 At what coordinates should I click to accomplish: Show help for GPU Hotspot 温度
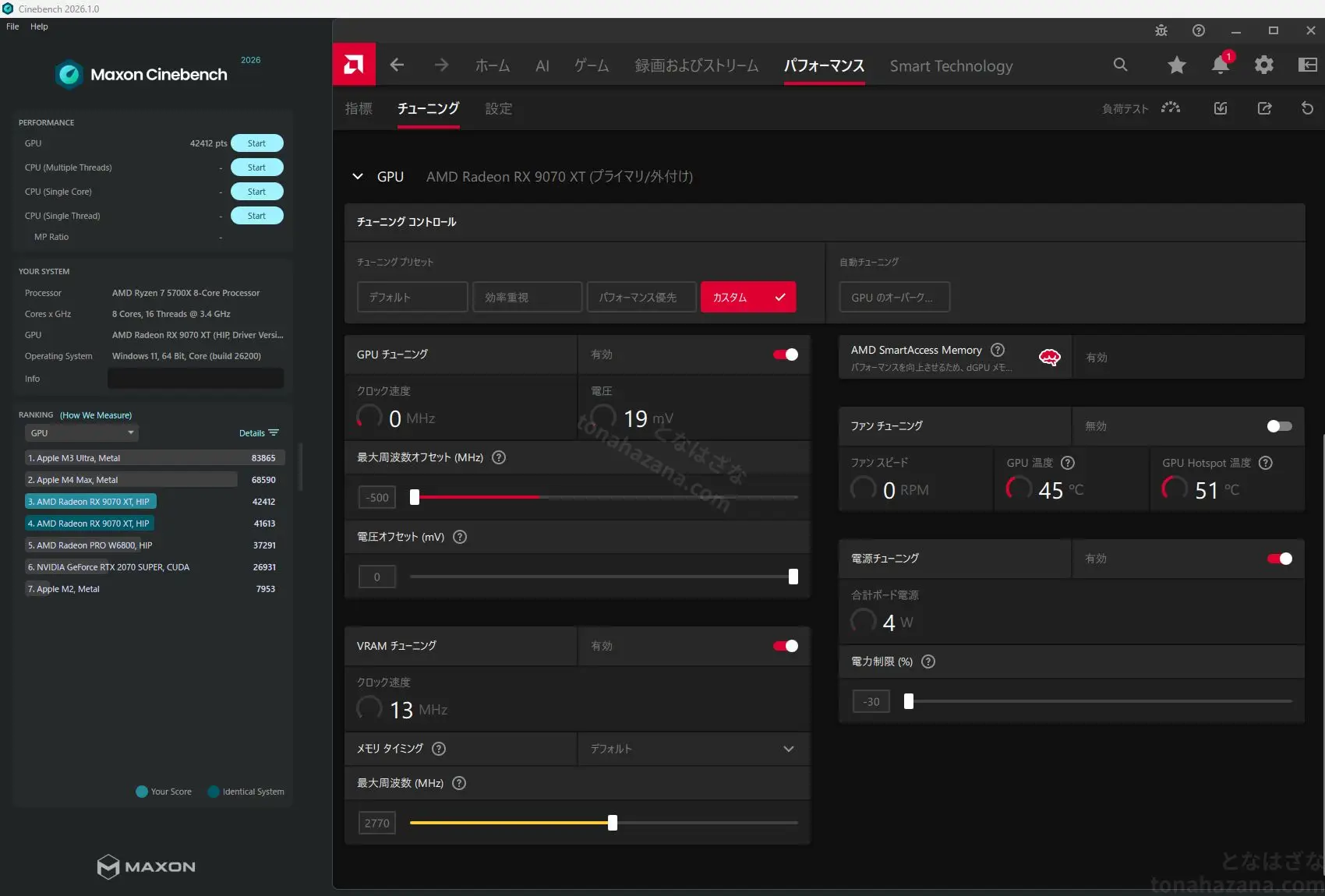click(x=1266, y=463)
